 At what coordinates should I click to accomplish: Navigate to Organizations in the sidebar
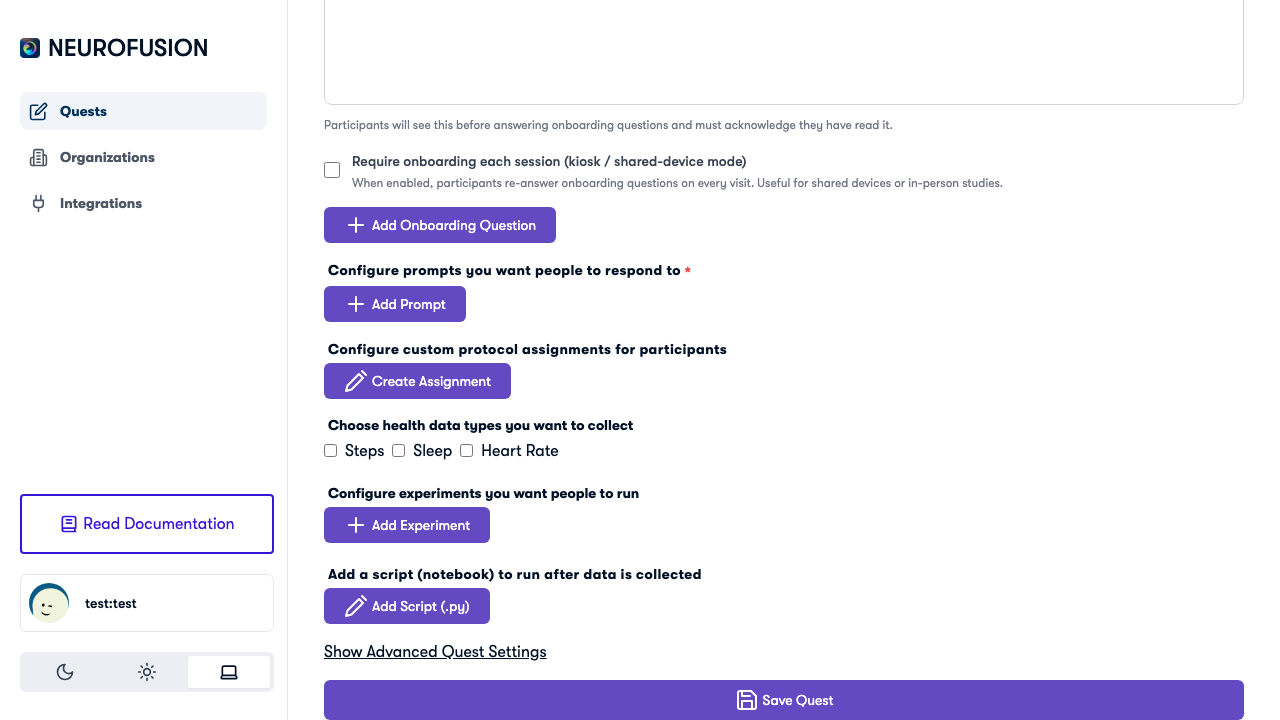pos(107,157)
